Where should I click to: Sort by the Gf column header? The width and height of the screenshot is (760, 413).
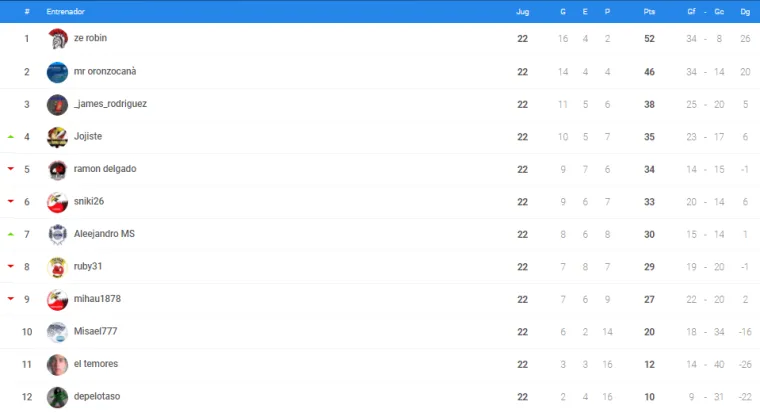692,12
